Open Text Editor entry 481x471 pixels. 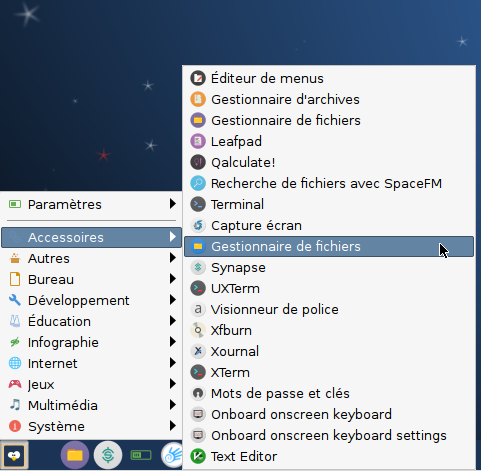coord(329,456)
